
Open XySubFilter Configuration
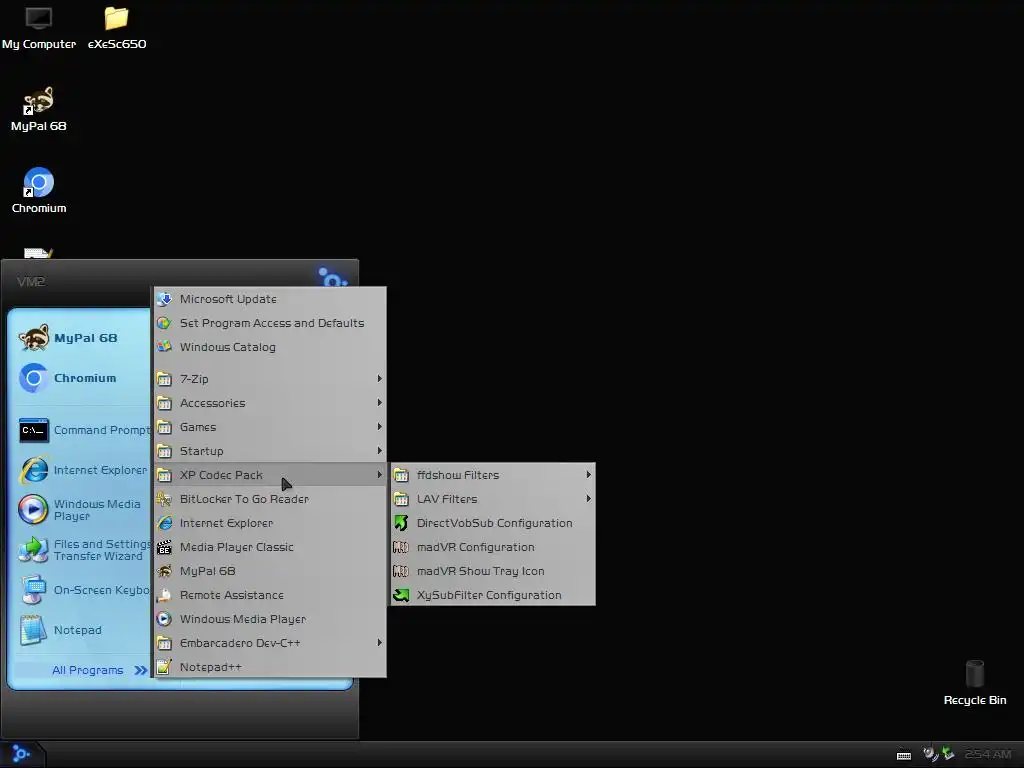[492, 595]
